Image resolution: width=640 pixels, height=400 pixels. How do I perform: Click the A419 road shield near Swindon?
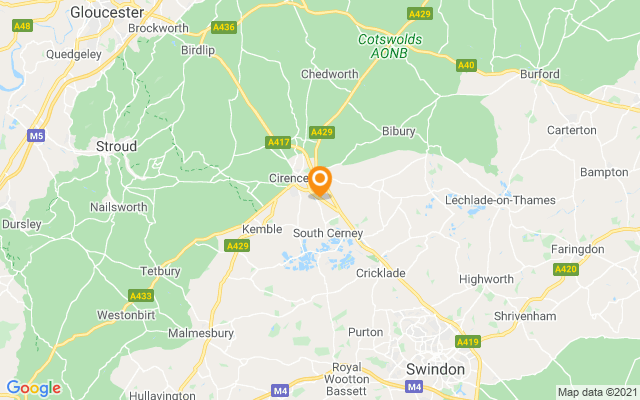468,342
